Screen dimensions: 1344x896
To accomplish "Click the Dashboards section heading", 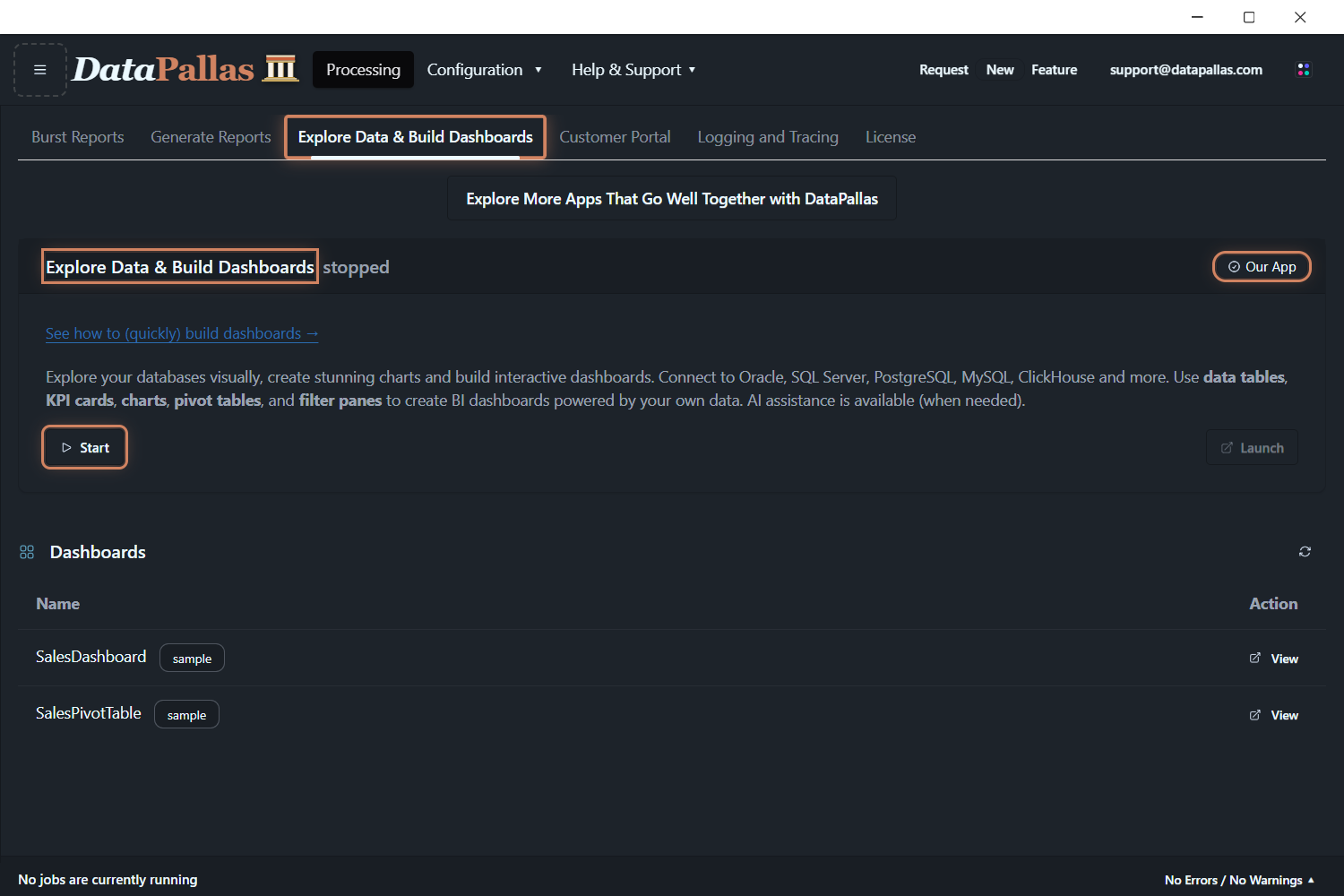I will [x=98, y=552].
